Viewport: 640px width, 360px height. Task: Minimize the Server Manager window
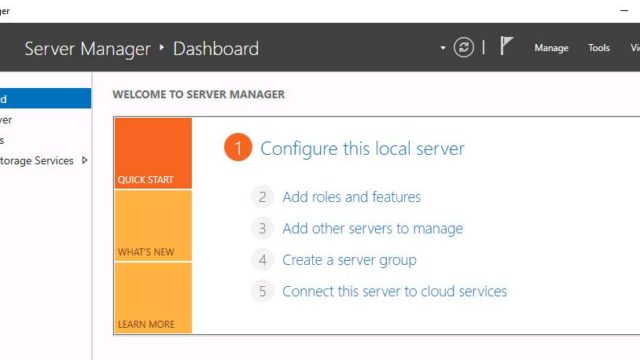pyautogui.click(x=624, y=11)
